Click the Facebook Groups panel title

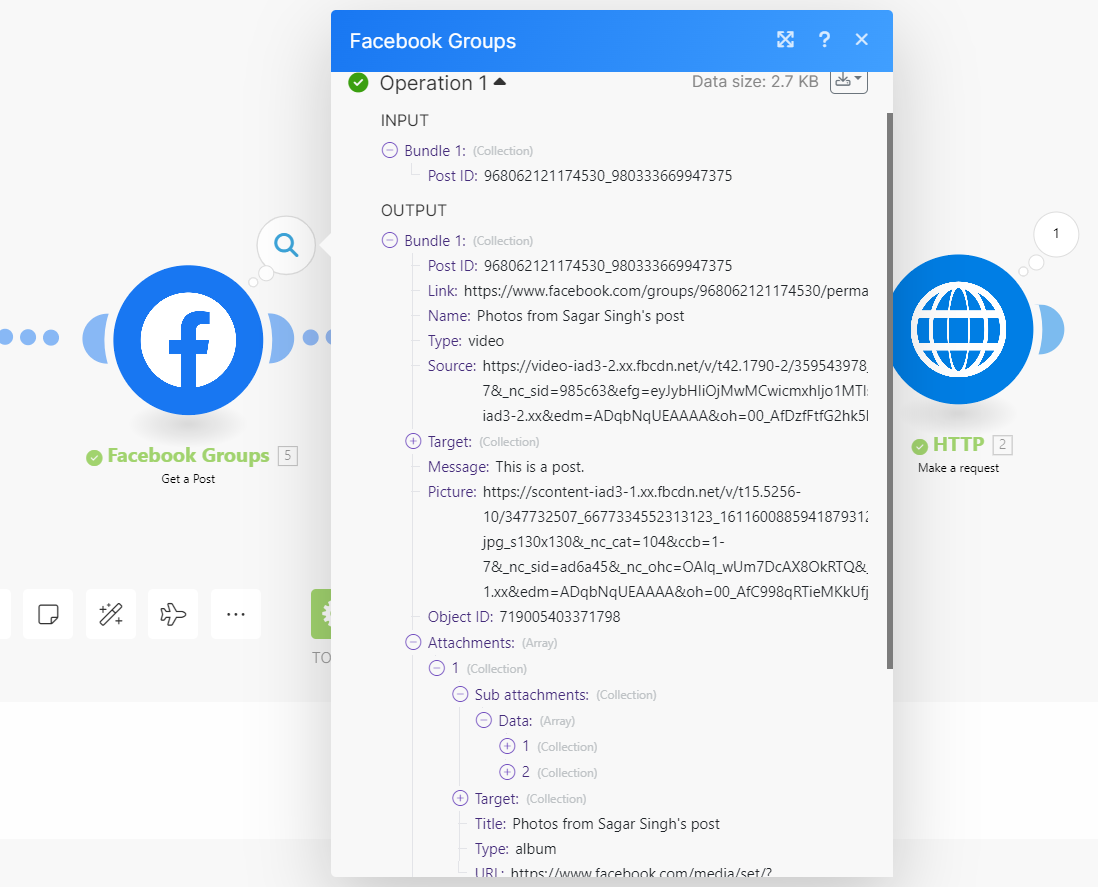click(x=433, y=41)
